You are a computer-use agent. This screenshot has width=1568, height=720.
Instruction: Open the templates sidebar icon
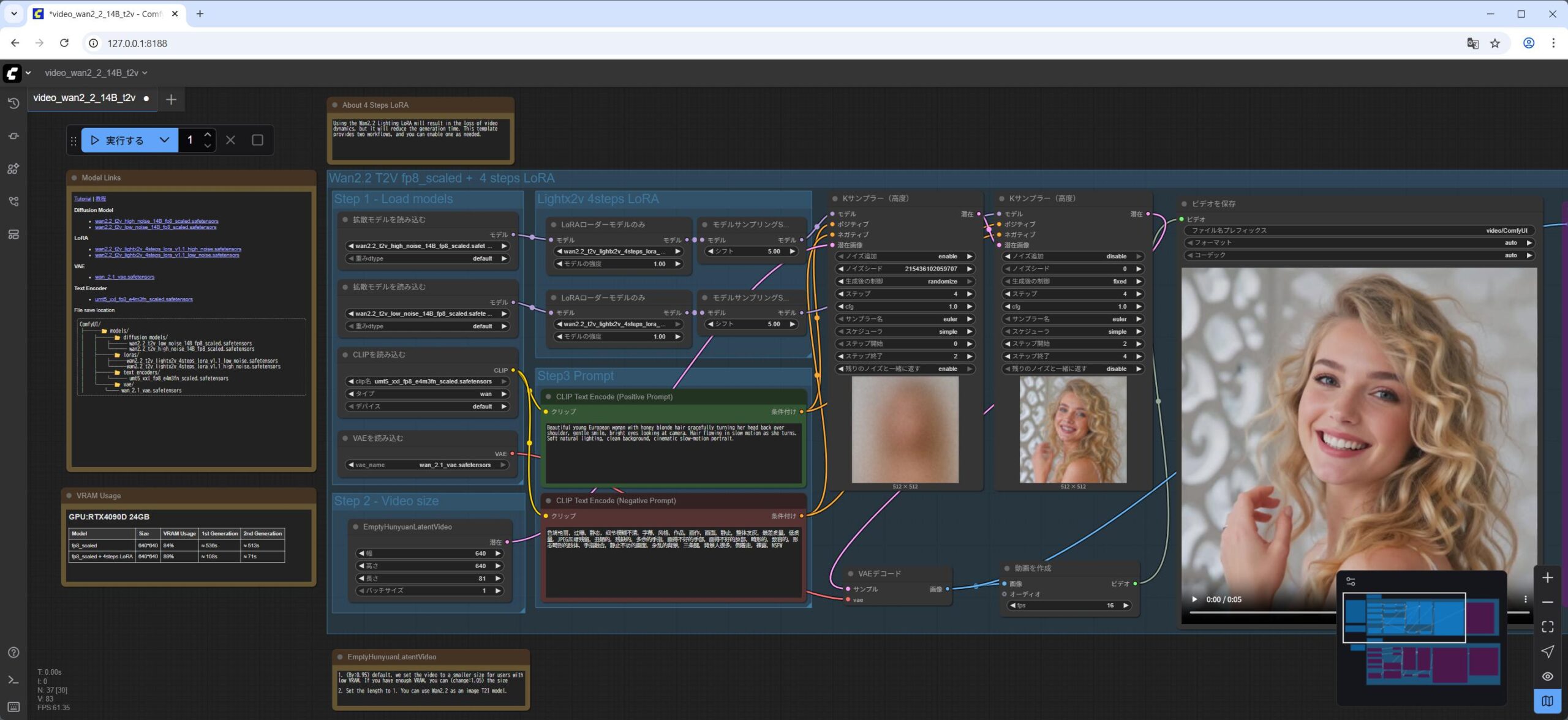[x=13, y=234]
